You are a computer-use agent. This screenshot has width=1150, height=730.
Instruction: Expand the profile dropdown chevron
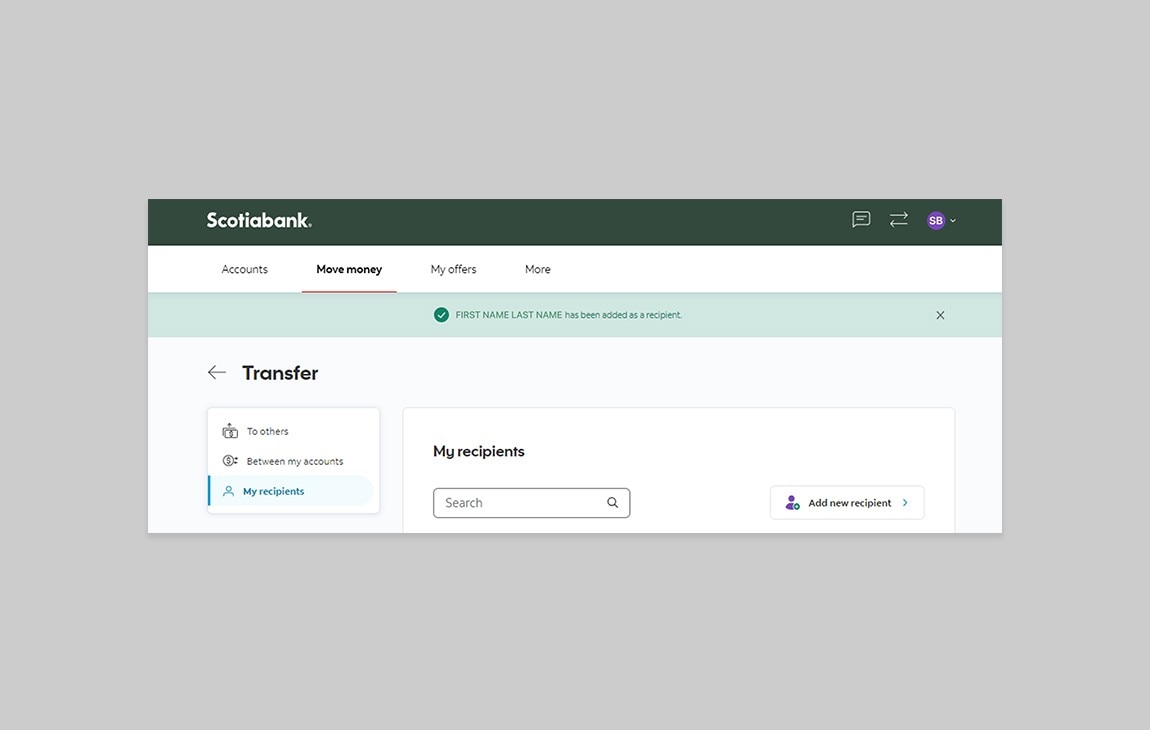pyautogui.click(x=953, y=221)
